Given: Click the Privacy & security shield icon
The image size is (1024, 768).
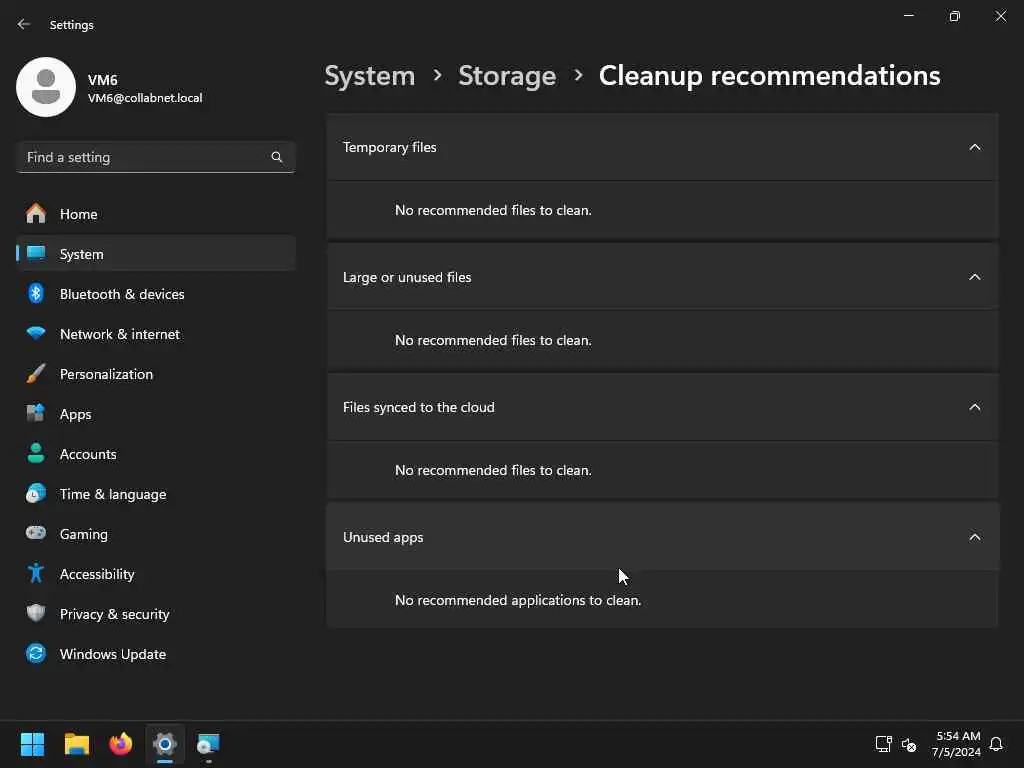Looking at the screenshot, I should [x=36, y=614].
